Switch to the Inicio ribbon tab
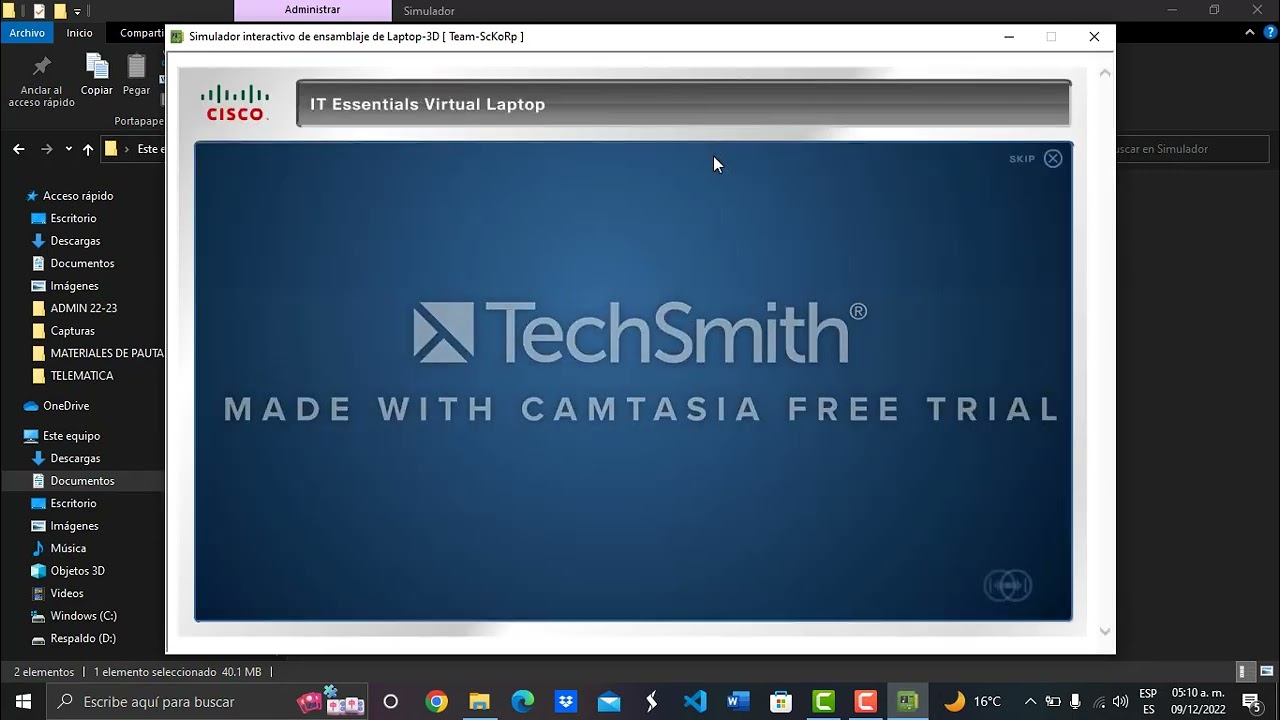 pyautogui.click(x=79, y=33)
